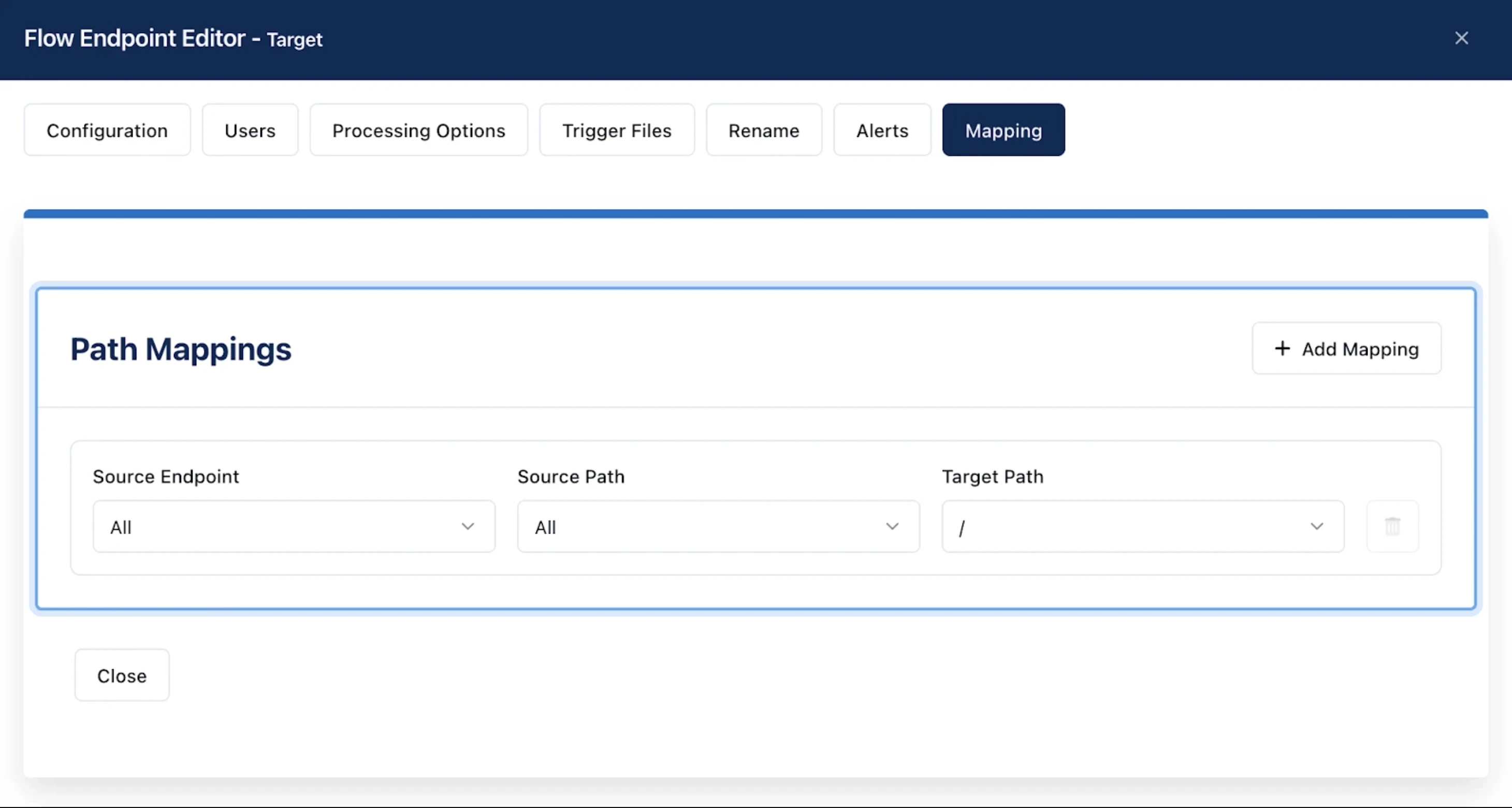Click the Path Mappings heading

[x=181, y=350]
